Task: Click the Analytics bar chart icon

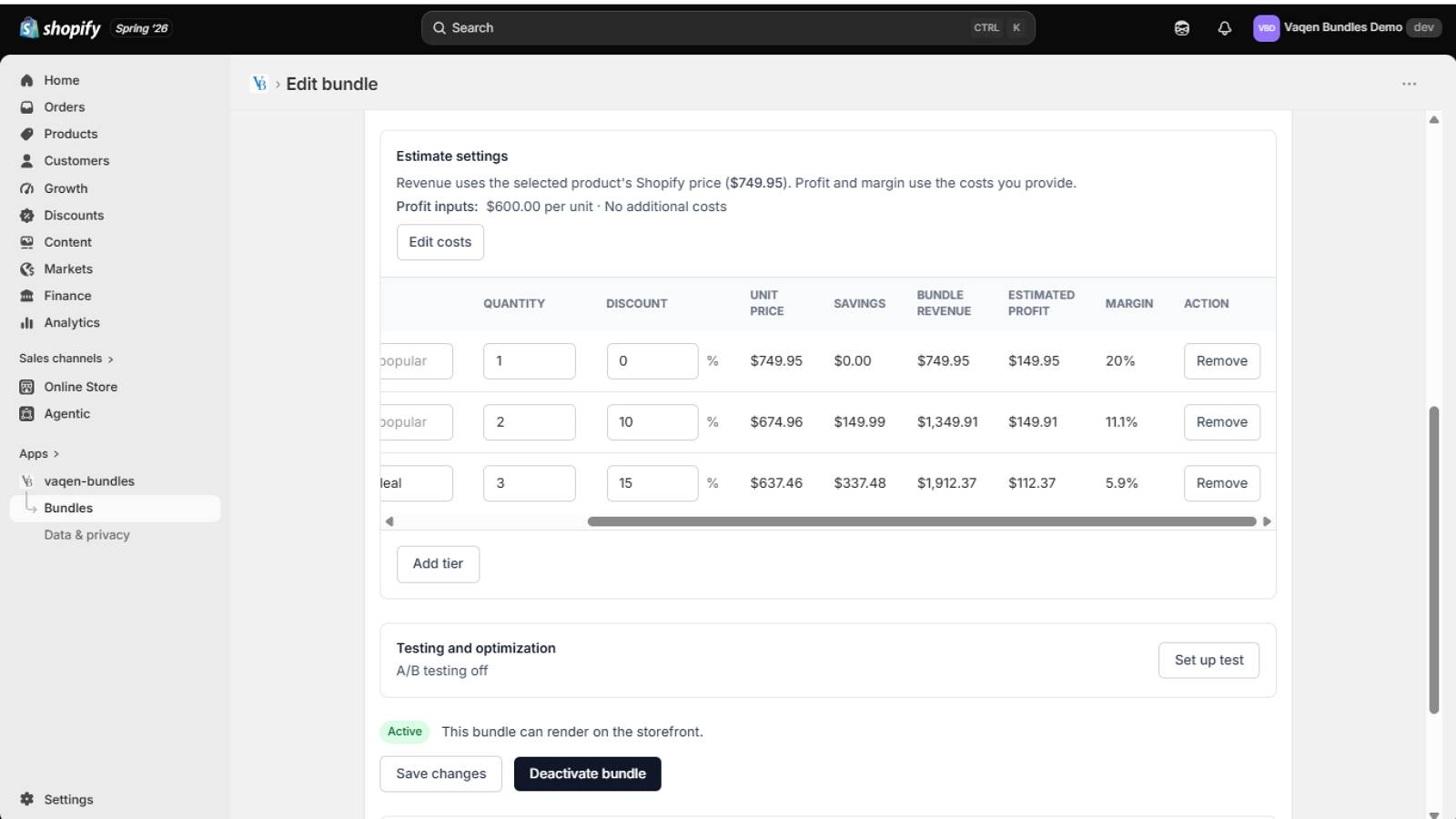Action: (x=27, y=323)
